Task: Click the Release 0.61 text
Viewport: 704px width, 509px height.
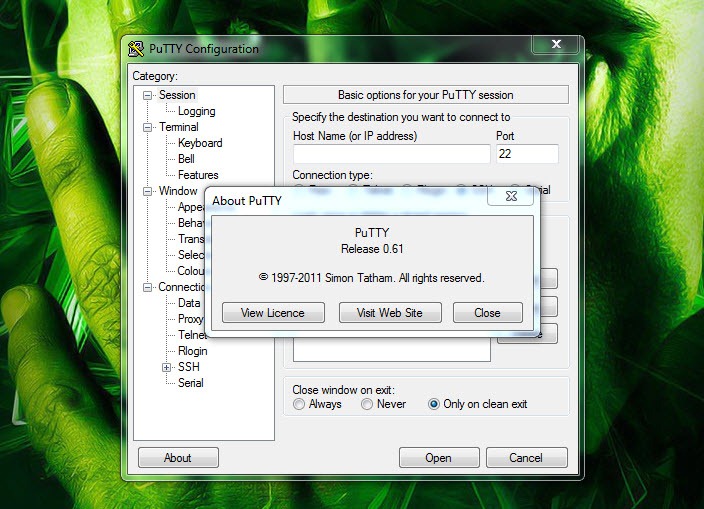Action: (372, 249)
